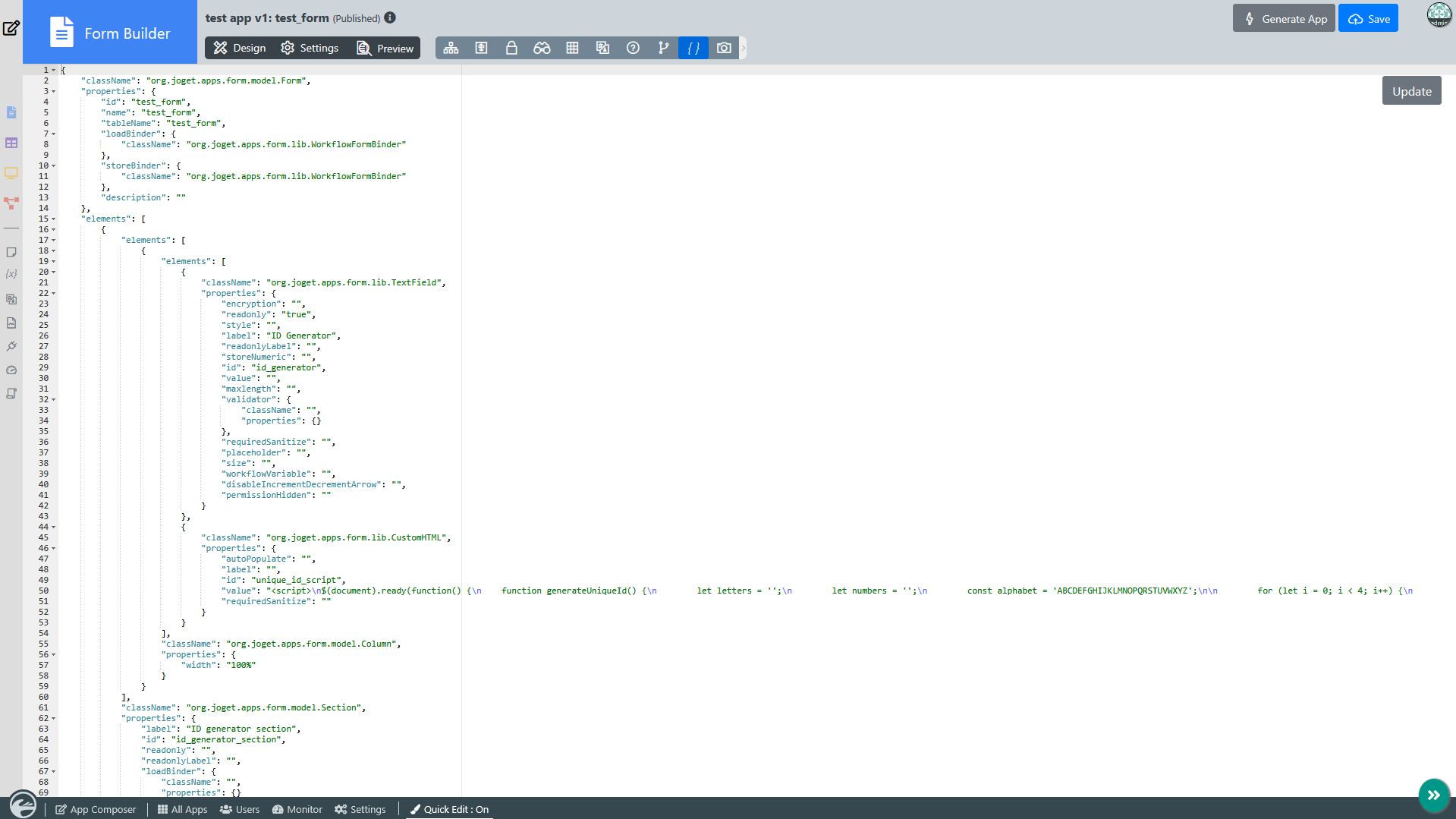
Task: Click the generateUniqueId function text in code
Action: click(568, 591)
